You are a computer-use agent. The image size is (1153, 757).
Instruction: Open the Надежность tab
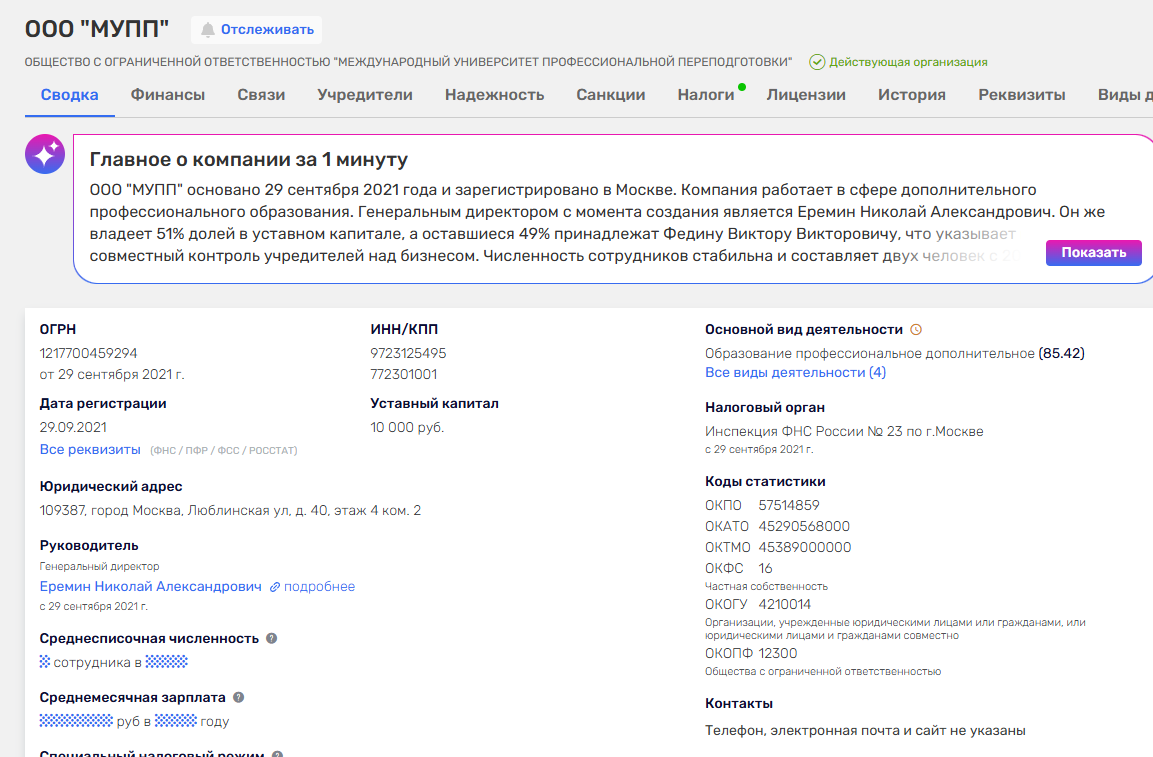point(495,95)
